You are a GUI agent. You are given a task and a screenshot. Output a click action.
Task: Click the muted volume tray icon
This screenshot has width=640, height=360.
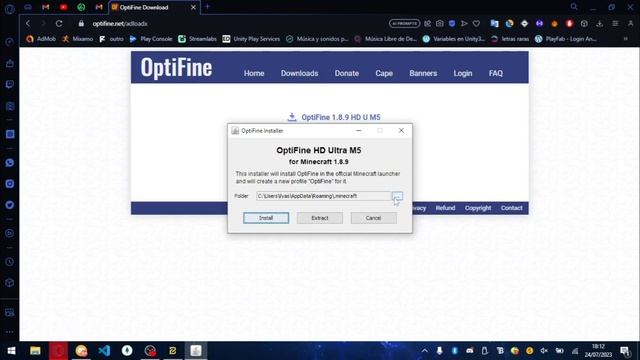tap(544, 351)
